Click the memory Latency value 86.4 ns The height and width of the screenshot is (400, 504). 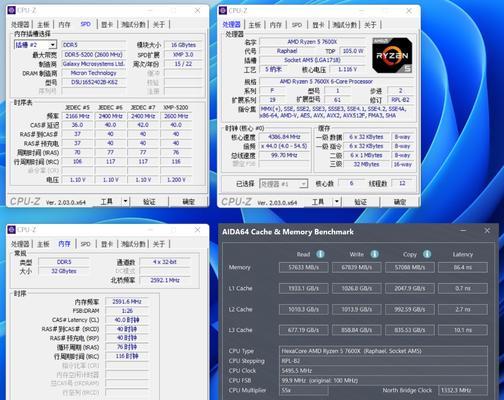(x=463, y=267)
